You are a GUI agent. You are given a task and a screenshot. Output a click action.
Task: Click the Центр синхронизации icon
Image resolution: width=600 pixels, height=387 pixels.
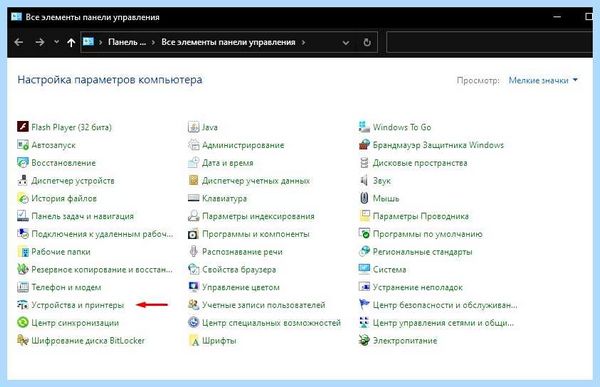[x=23, y=323]
